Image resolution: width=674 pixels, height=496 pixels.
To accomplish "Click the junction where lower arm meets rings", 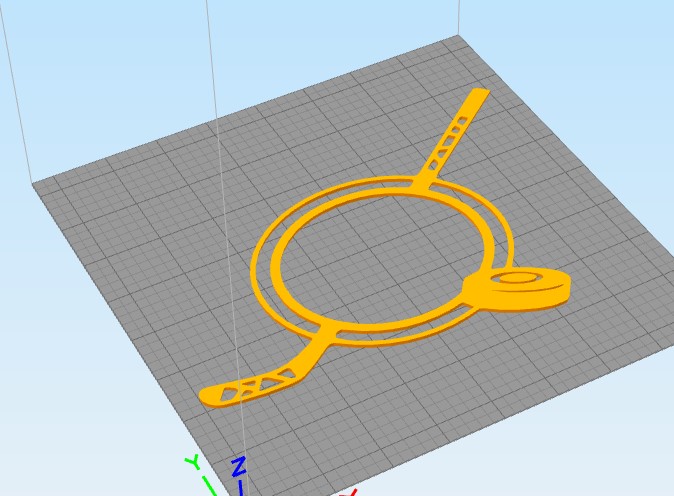I will [328, 334].
